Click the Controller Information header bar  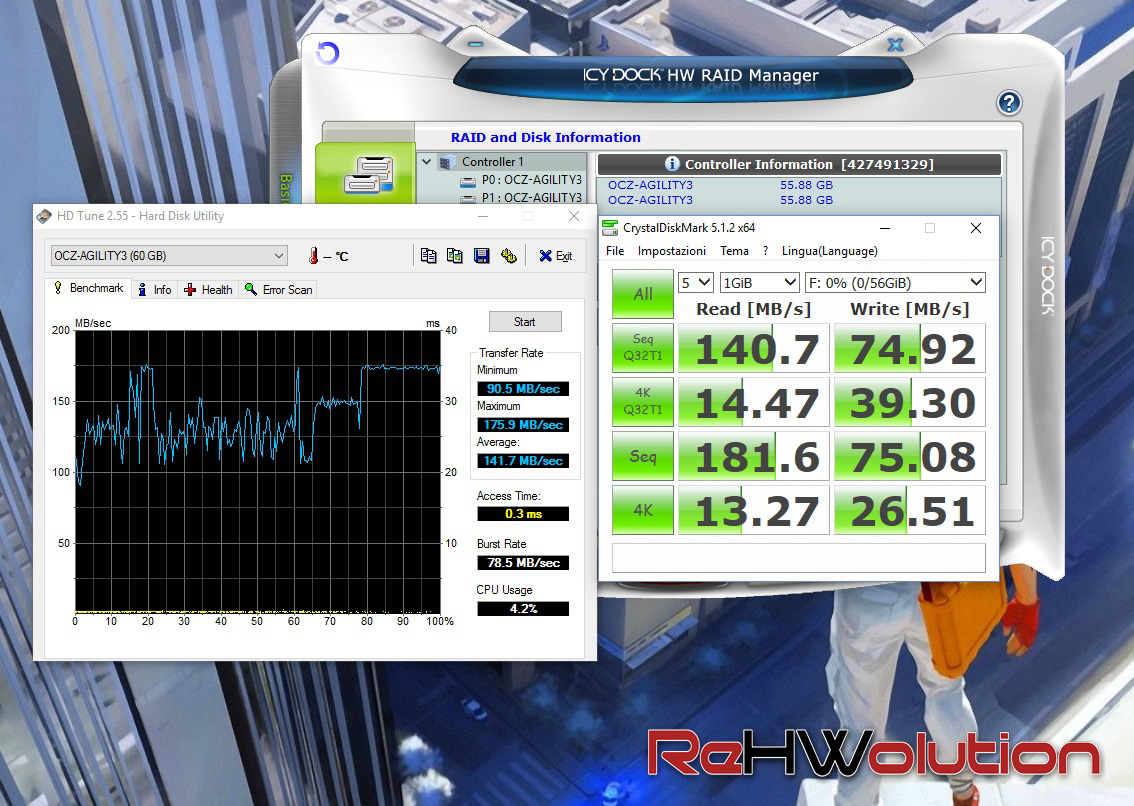(x=799, y=164)
